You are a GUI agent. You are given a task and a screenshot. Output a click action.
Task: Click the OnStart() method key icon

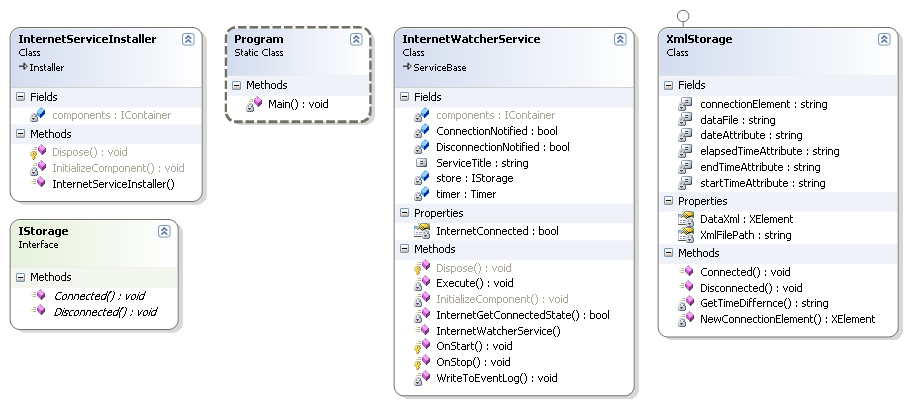422,346
